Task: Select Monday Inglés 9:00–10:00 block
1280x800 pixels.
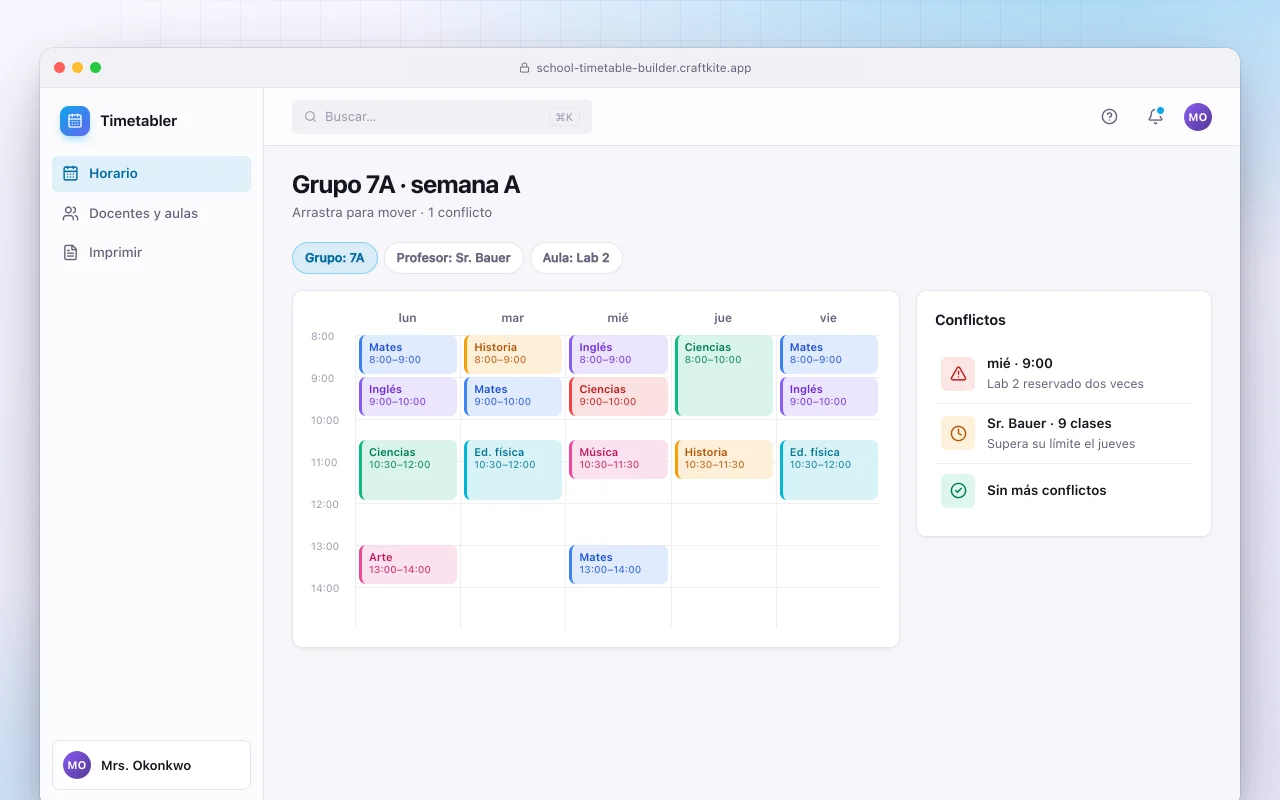Action: [x=408, y=396]
